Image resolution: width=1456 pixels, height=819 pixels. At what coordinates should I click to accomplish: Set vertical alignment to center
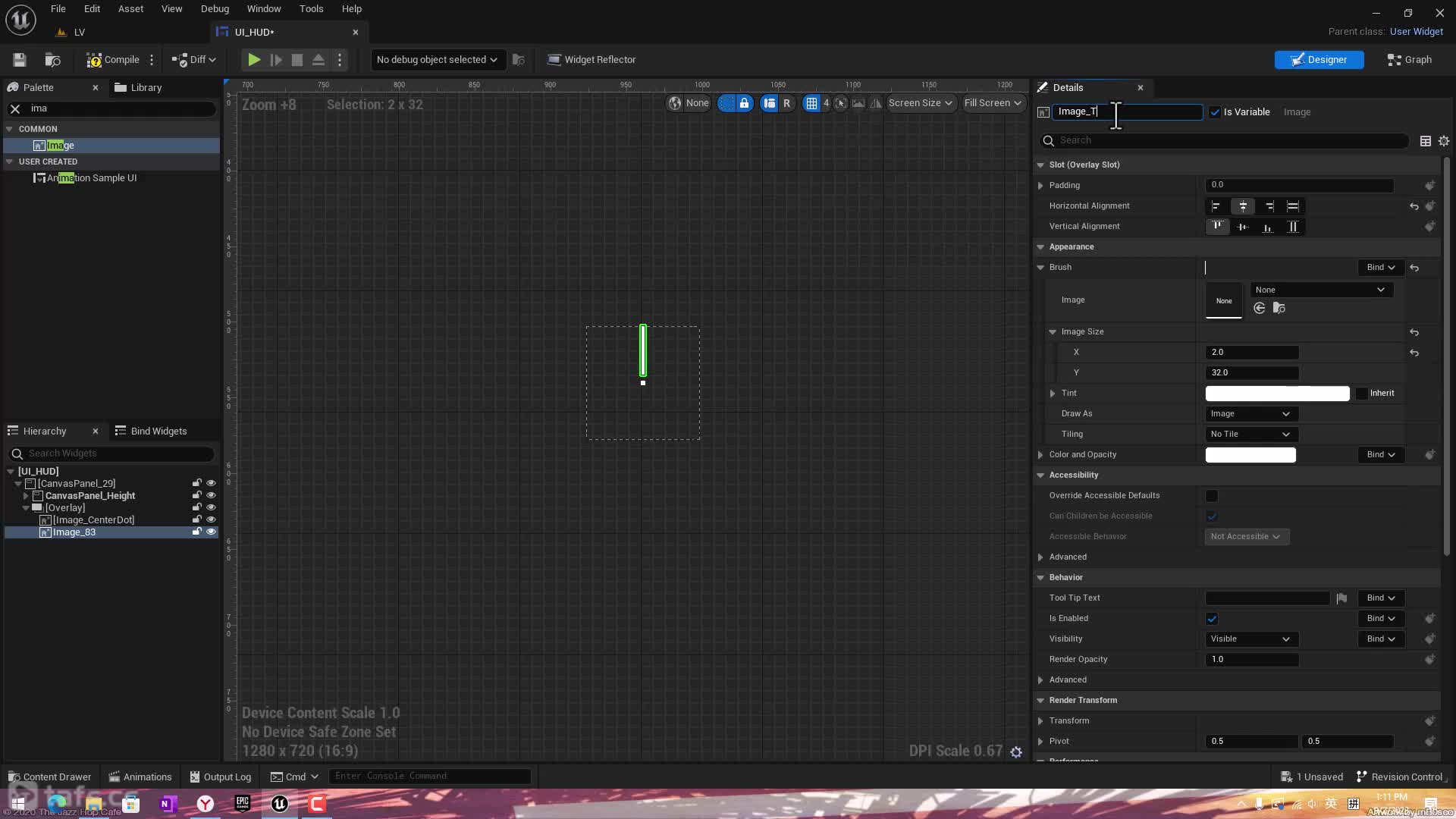pos(1242,227)
